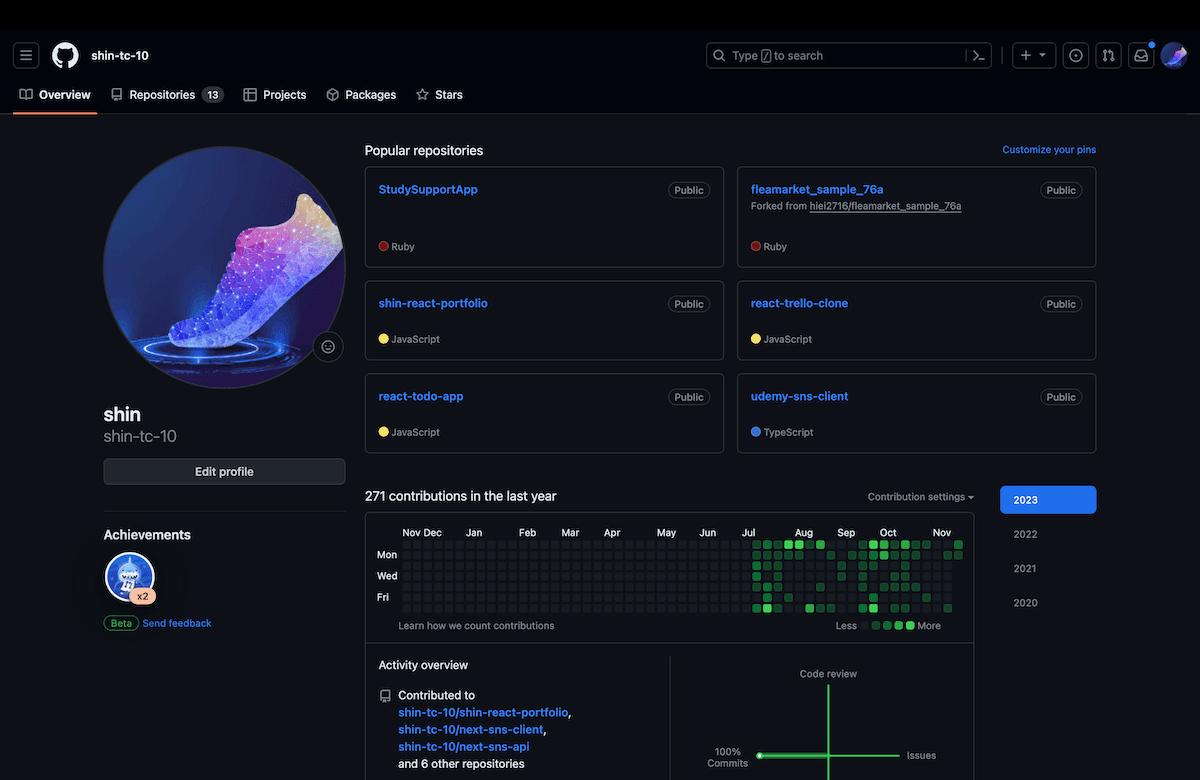
Task: Open the command palette icon
Action: pyautogui.click(x=979, y=56)
